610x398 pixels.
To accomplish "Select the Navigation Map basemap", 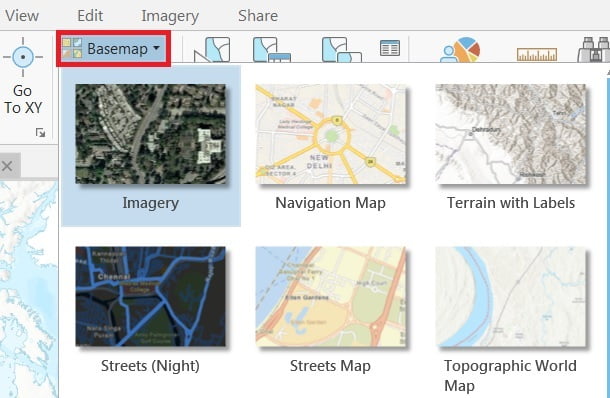I will tap(331, 146).
